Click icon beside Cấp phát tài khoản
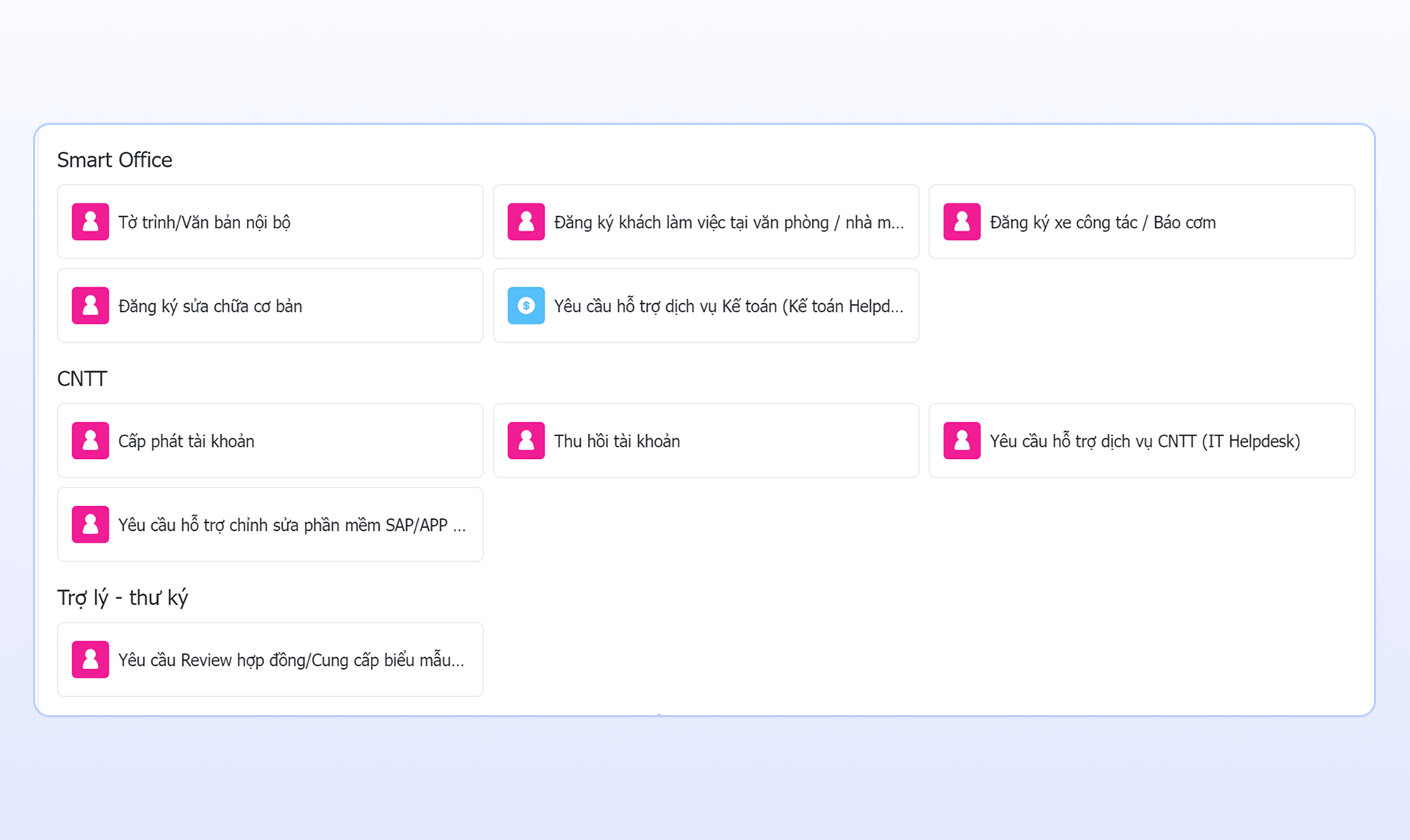 tap(90, 441)
